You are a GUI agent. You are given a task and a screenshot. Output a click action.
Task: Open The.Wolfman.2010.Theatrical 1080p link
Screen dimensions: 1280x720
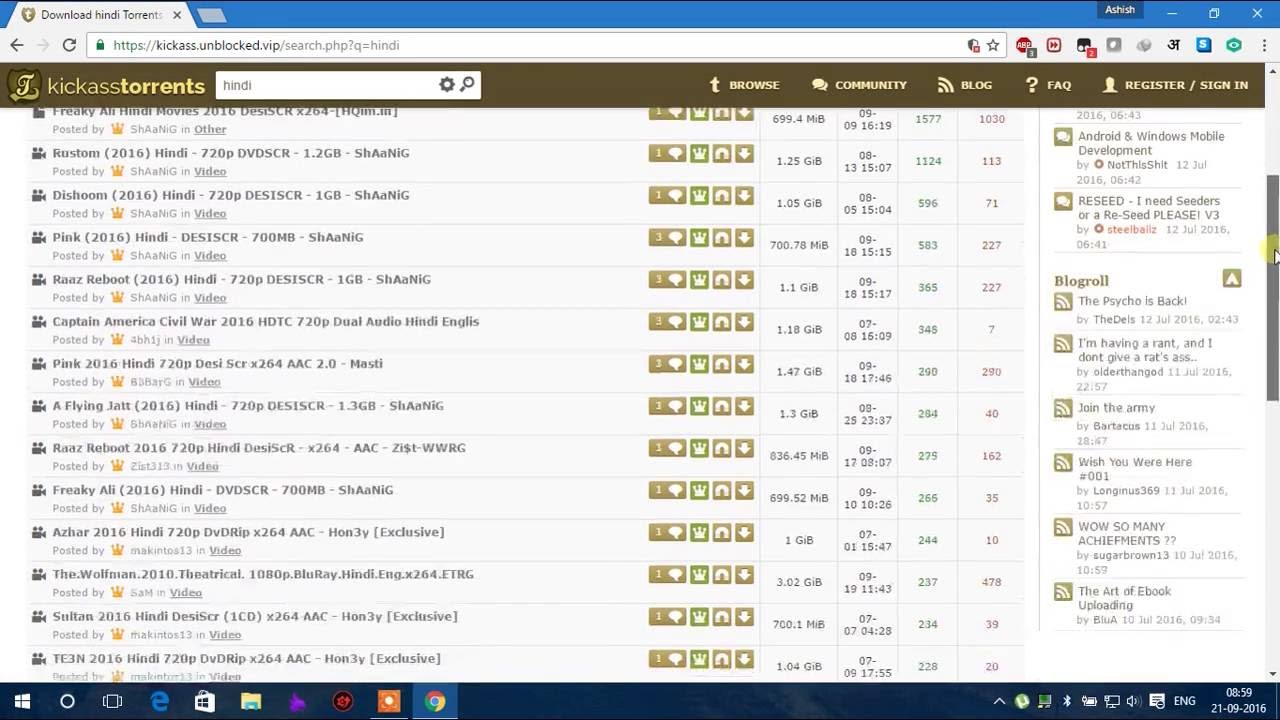coord(263,574)
